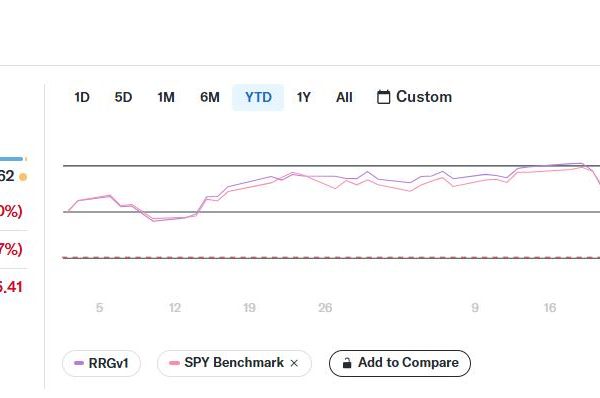Show the 1Y time range
Viewport: 600px width, 398px height.
[303, 97]
